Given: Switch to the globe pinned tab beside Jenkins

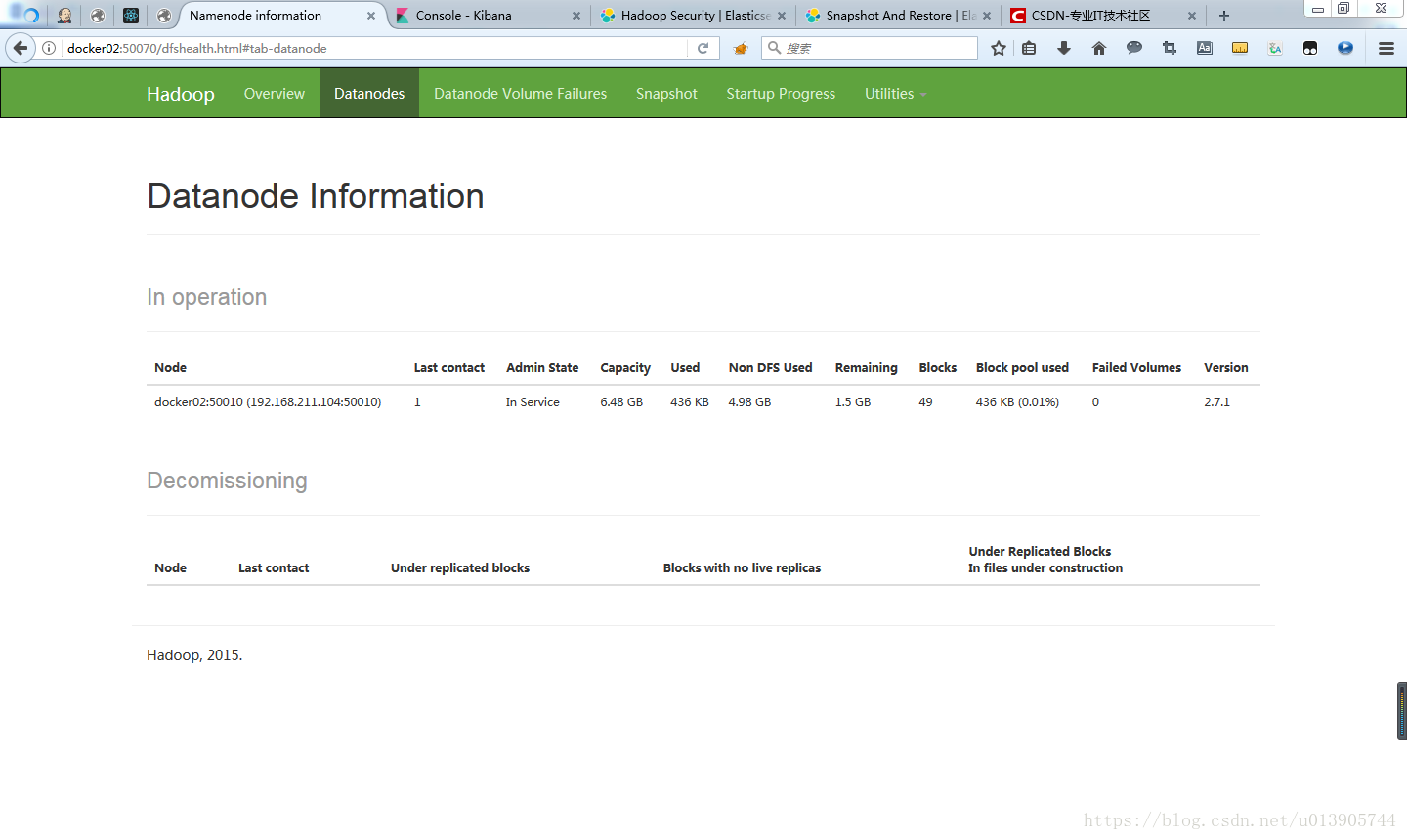Looking at the screenshot, I should click(98, 16).
